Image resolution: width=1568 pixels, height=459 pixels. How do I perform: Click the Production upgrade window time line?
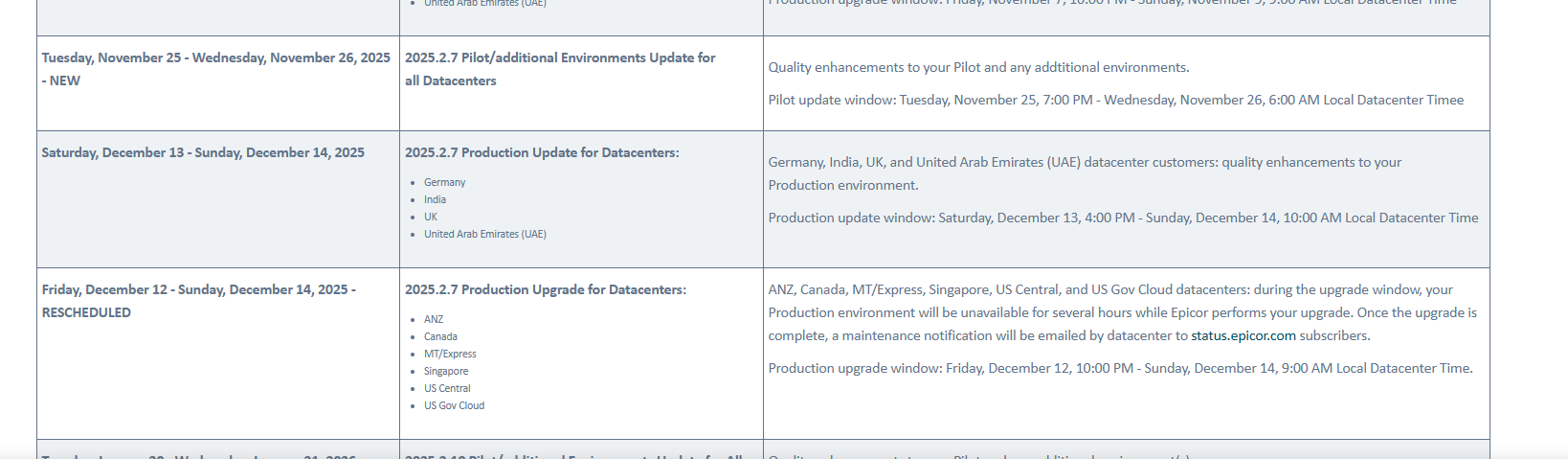click(1120, 368)
